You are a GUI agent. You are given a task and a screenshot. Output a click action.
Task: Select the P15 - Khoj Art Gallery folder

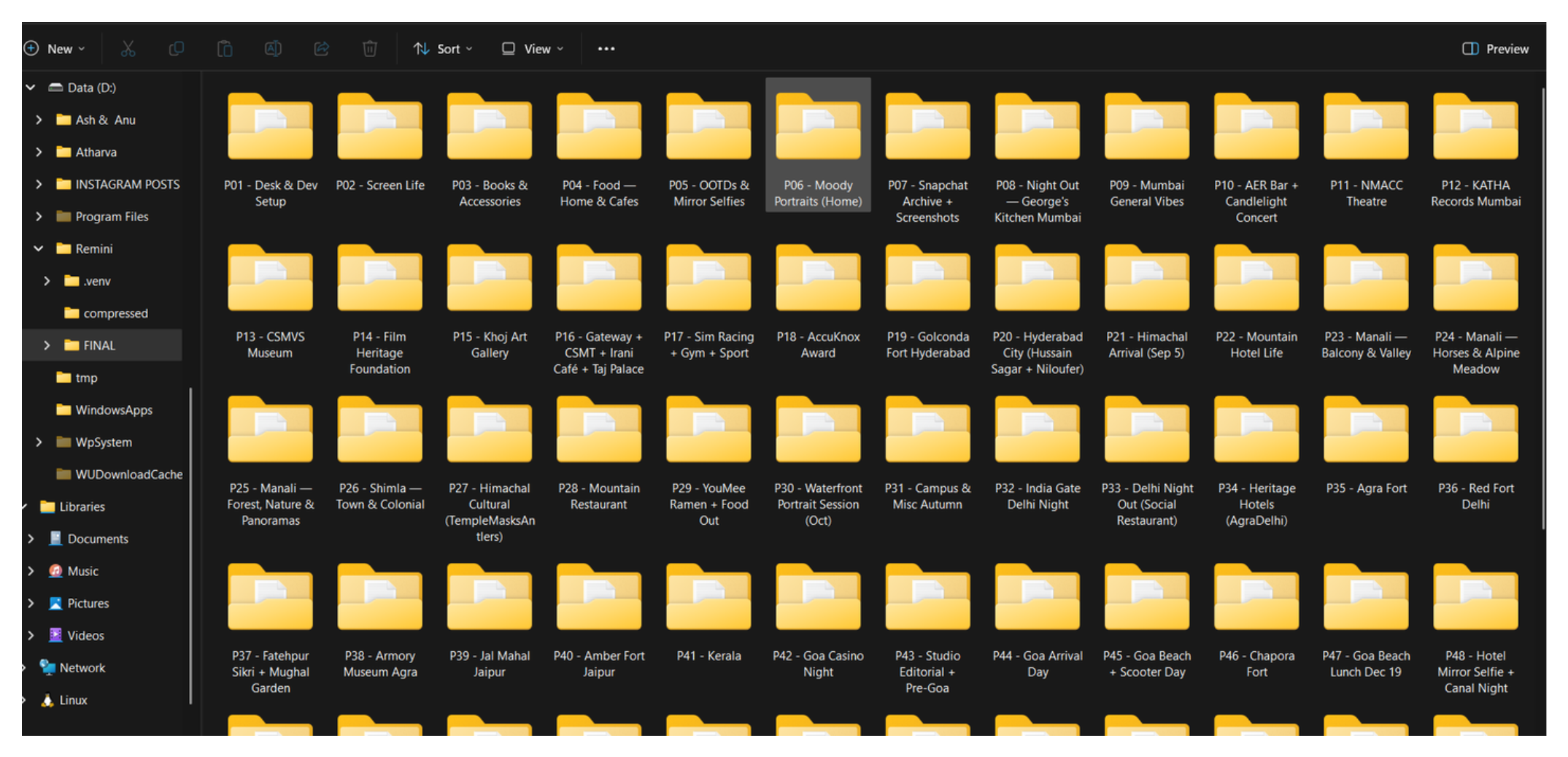[x=490, y=302]
